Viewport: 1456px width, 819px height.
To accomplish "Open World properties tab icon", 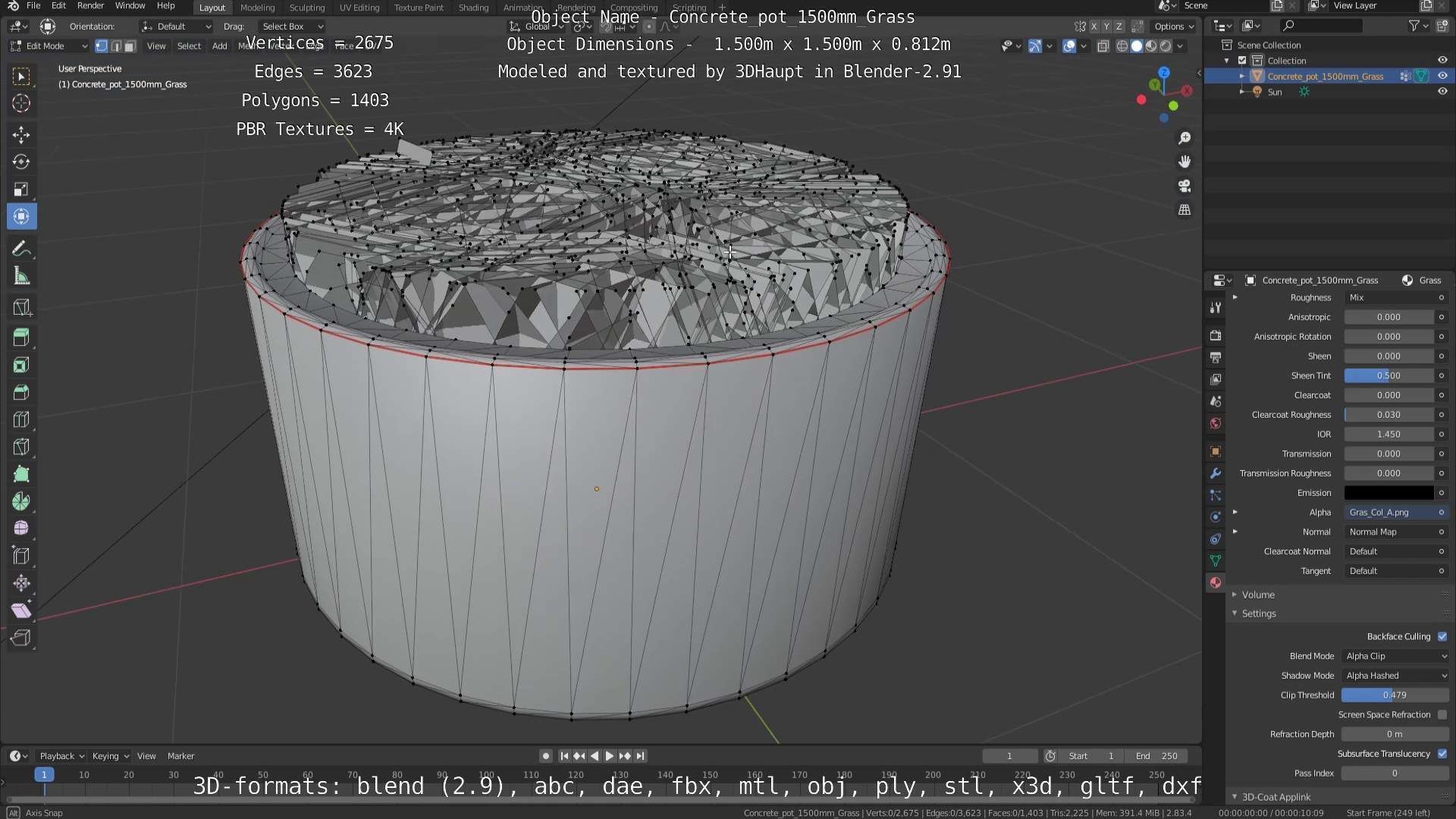I will pyautogui.click(x=1216, y=423).
